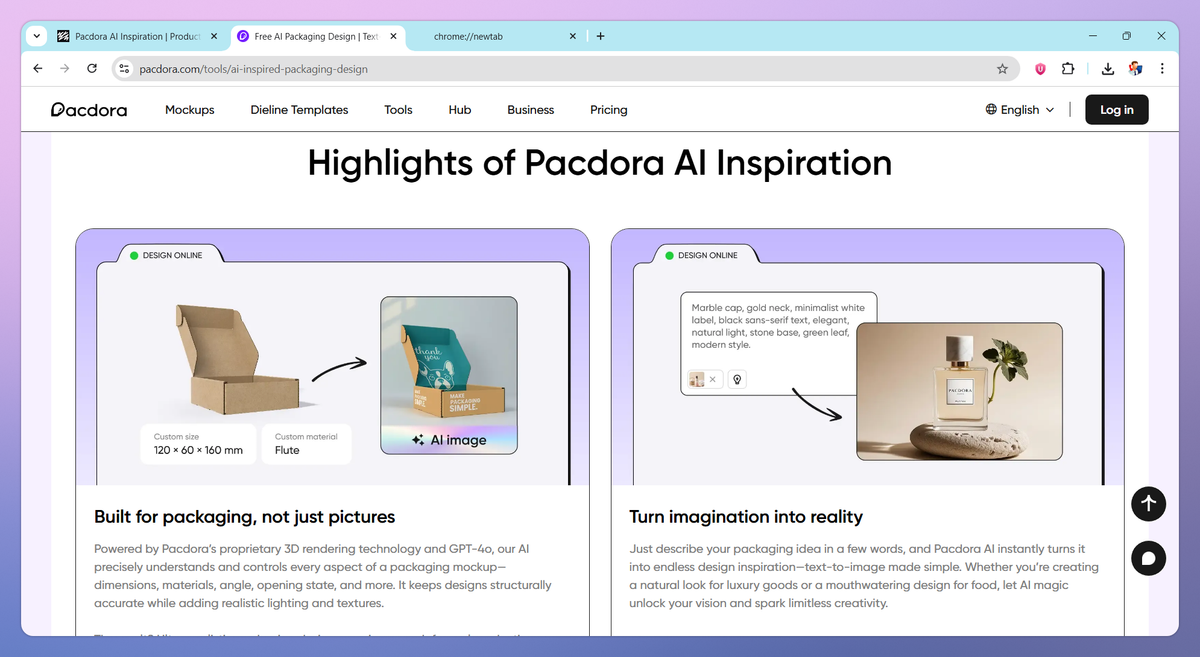Click the scroll-to-top arrow button
1200x657 pixels.
(x=1149, y=504)
